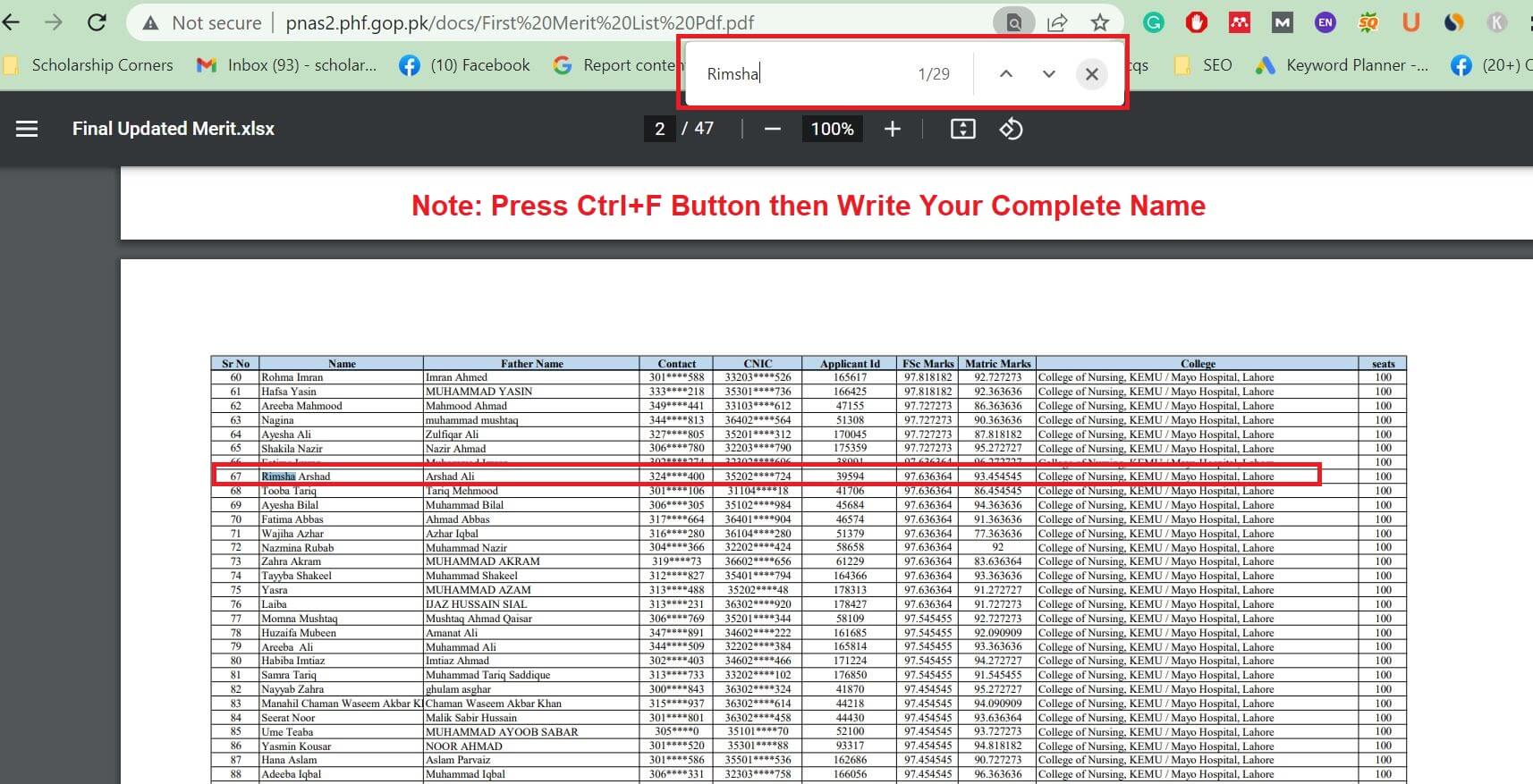Click the Final Updated Merit.xlsx title

pos(174,129)
